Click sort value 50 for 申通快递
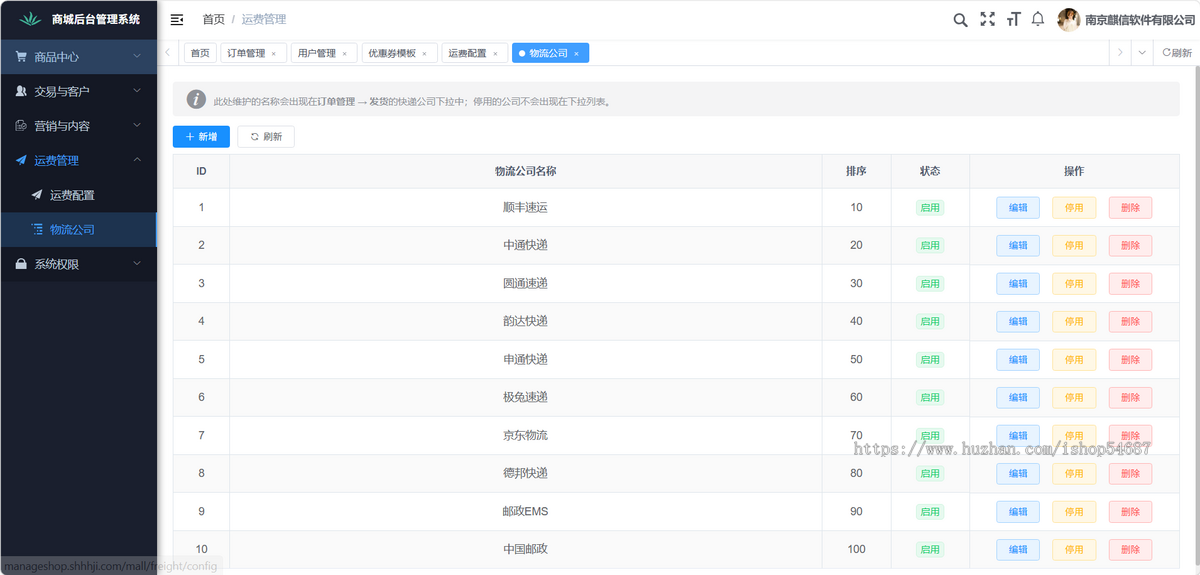This screenshot has height=575, width=1200. click(x=856, y=359)
